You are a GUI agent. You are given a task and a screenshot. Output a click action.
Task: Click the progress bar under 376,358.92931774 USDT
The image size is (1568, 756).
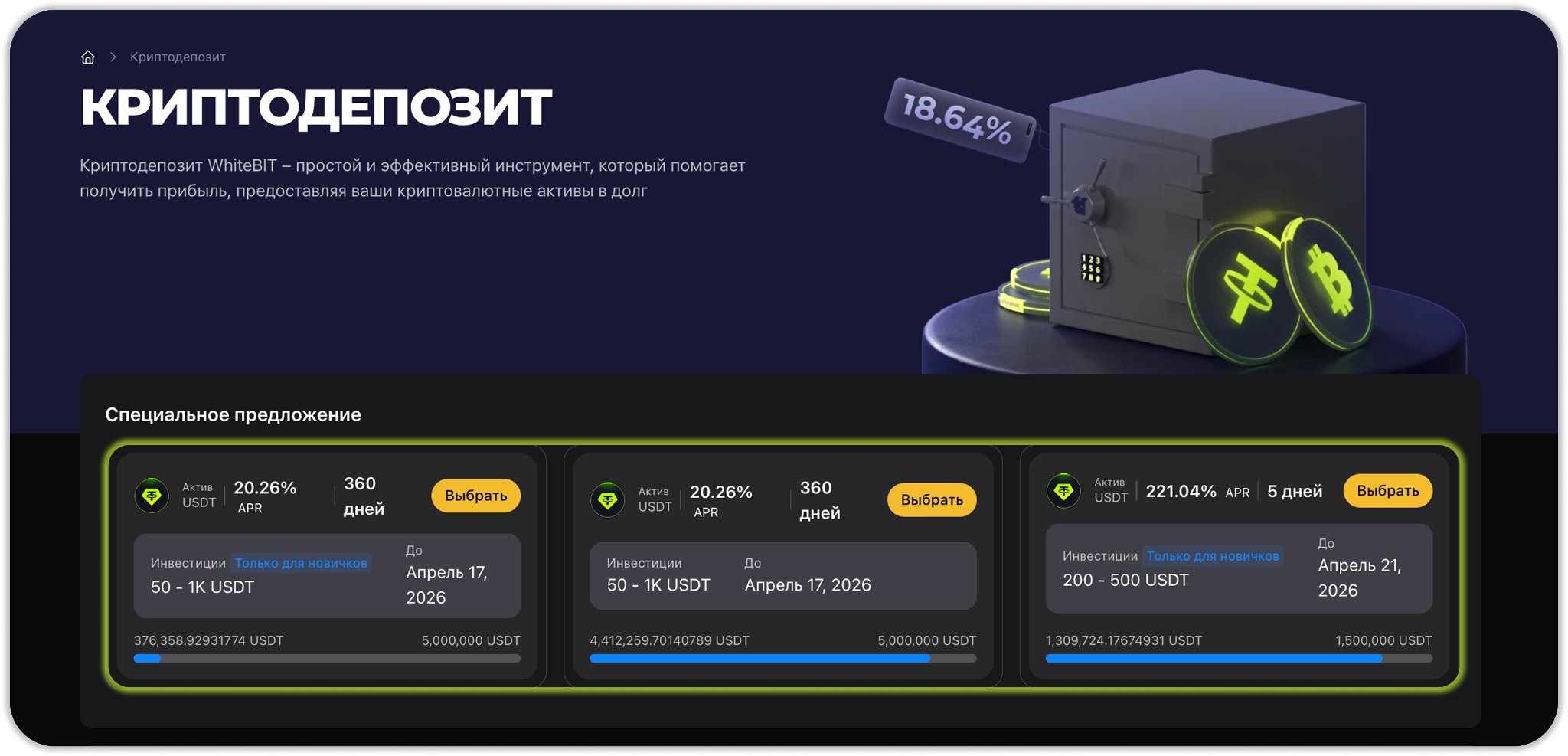(x=327, y=658)
